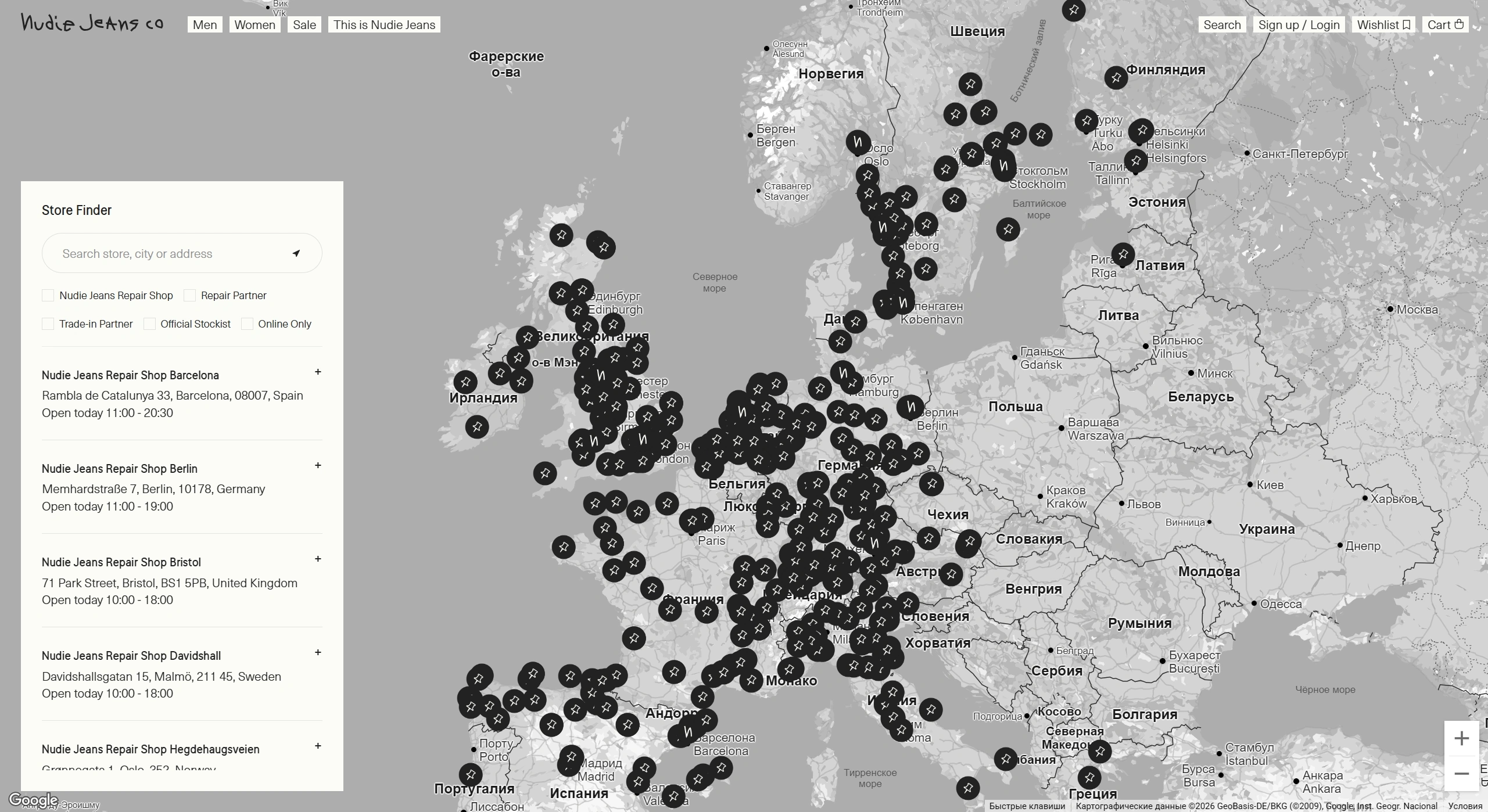Screen dimensions: 1488x812
Task: Click the pin marker near Riga
Action: [x=1123, y=254]
